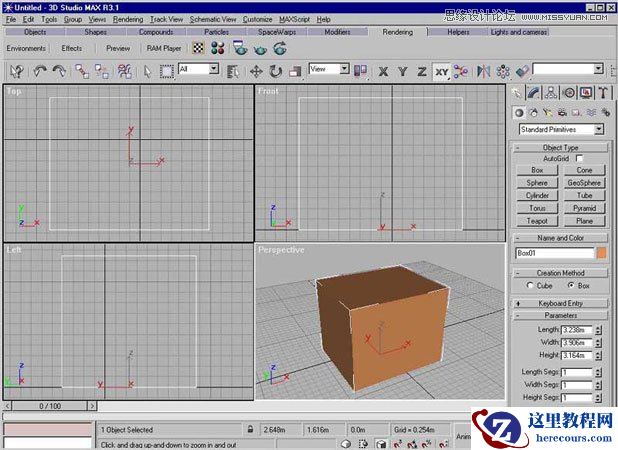Click the Quick Render teapot icon
Viewport: 618px width, 450px height.
tap(260, 49)
